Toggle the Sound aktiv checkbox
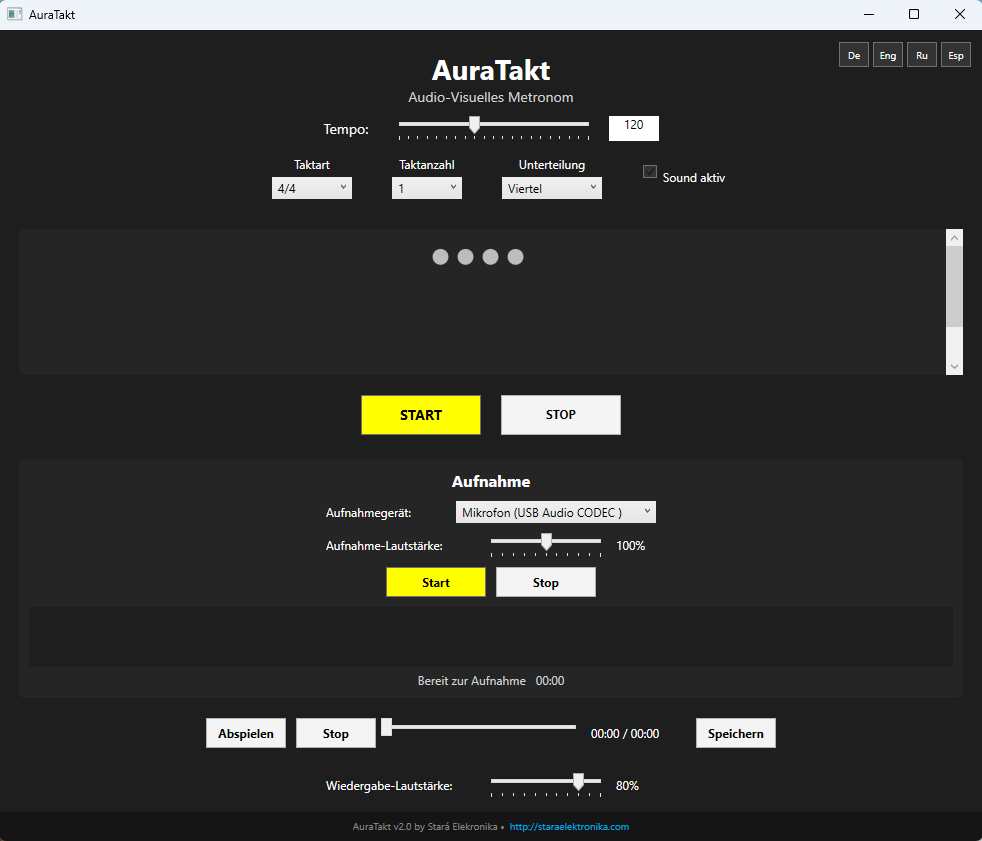Viewport: 982px width, 841px height. coord(649,172)
